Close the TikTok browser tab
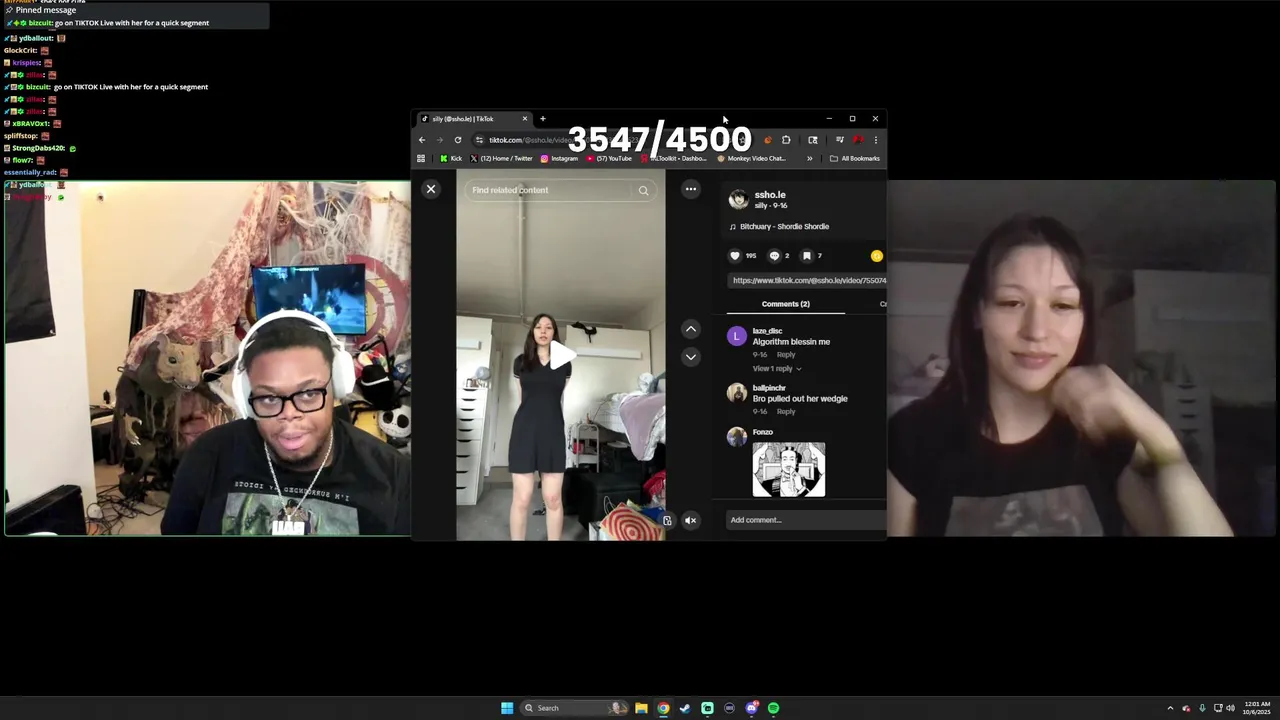1280x720 pixels. point(524,119)
